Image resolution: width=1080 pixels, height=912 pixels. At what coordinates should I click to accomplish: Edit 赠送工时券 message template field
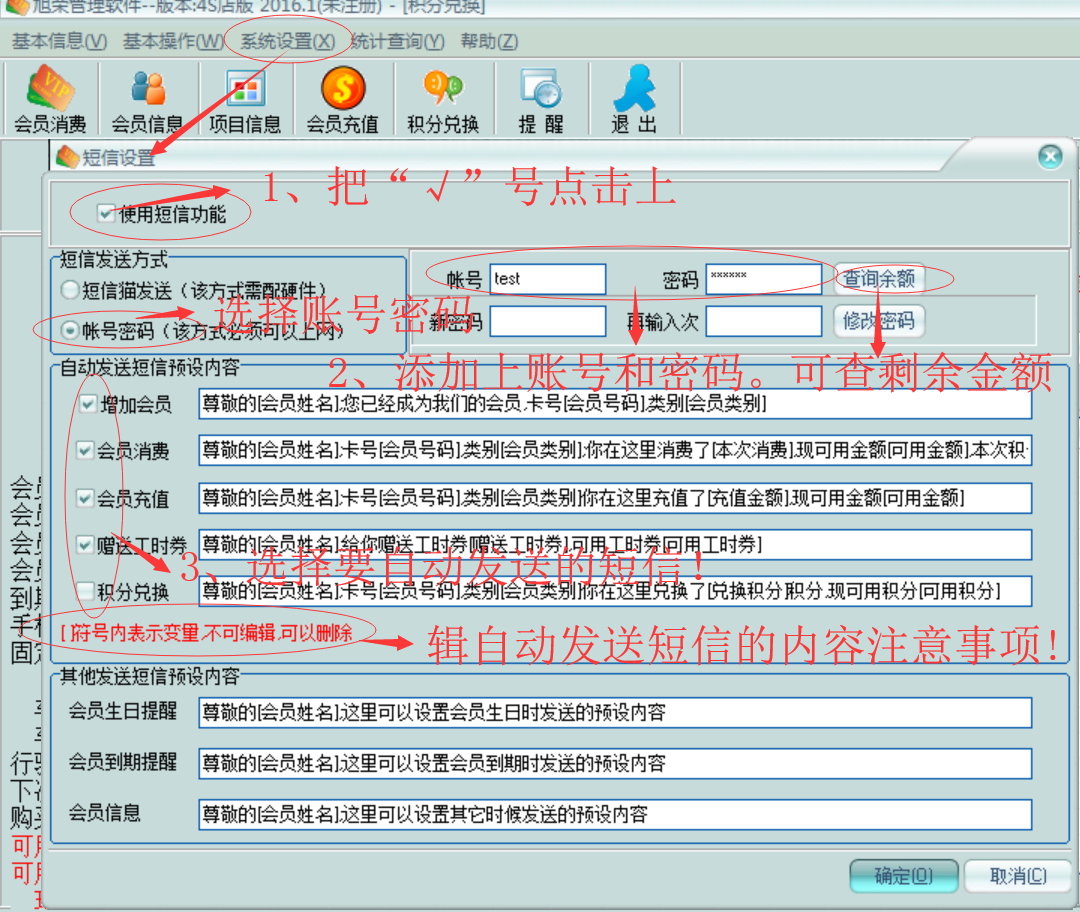click(x=615, y=545)
